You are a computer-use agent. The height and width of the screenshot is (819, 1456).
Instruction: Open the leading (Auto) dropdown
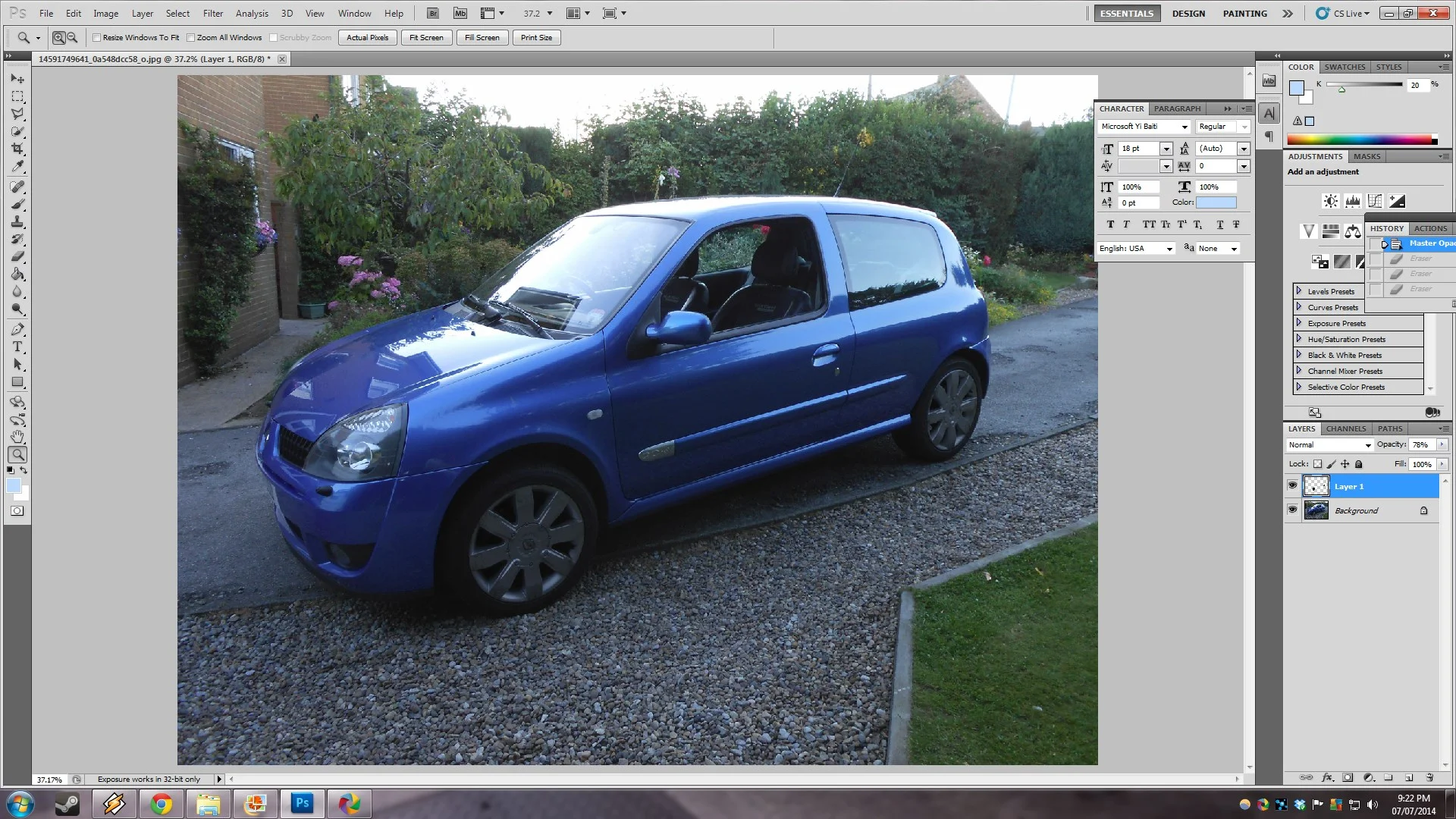tap(1244, 149)
